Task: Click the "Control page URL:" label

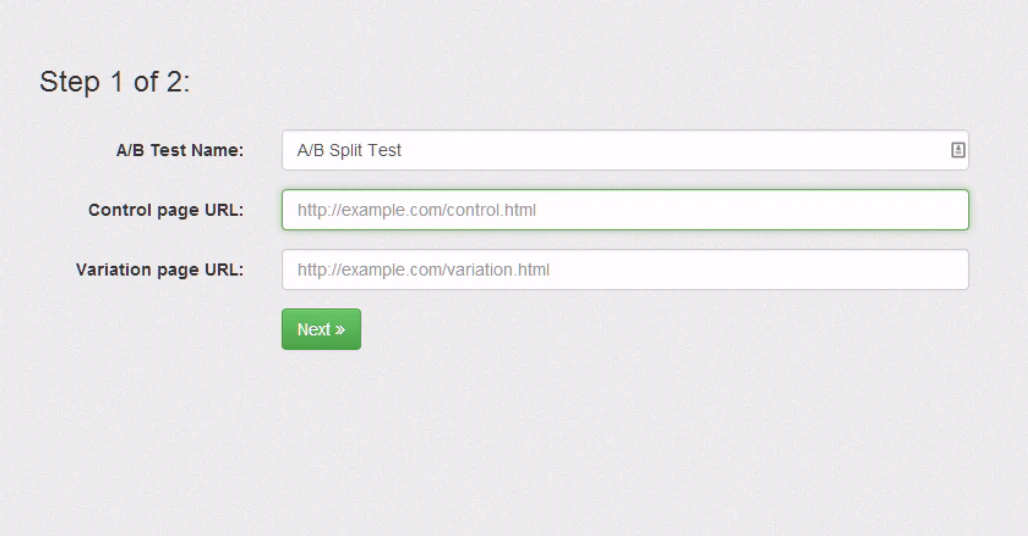Action: tap(166, 210)
